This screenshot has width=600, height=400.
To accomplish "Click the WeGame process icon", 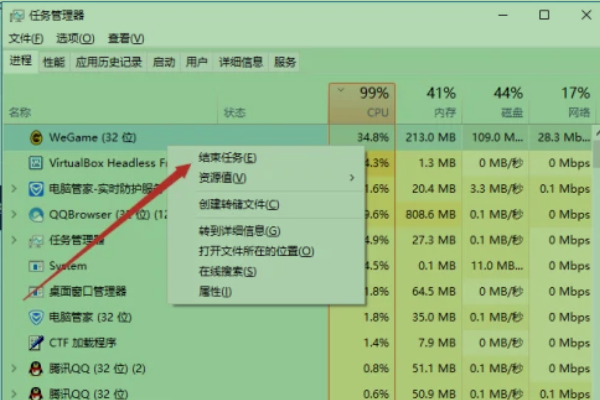I will (36, 137).
